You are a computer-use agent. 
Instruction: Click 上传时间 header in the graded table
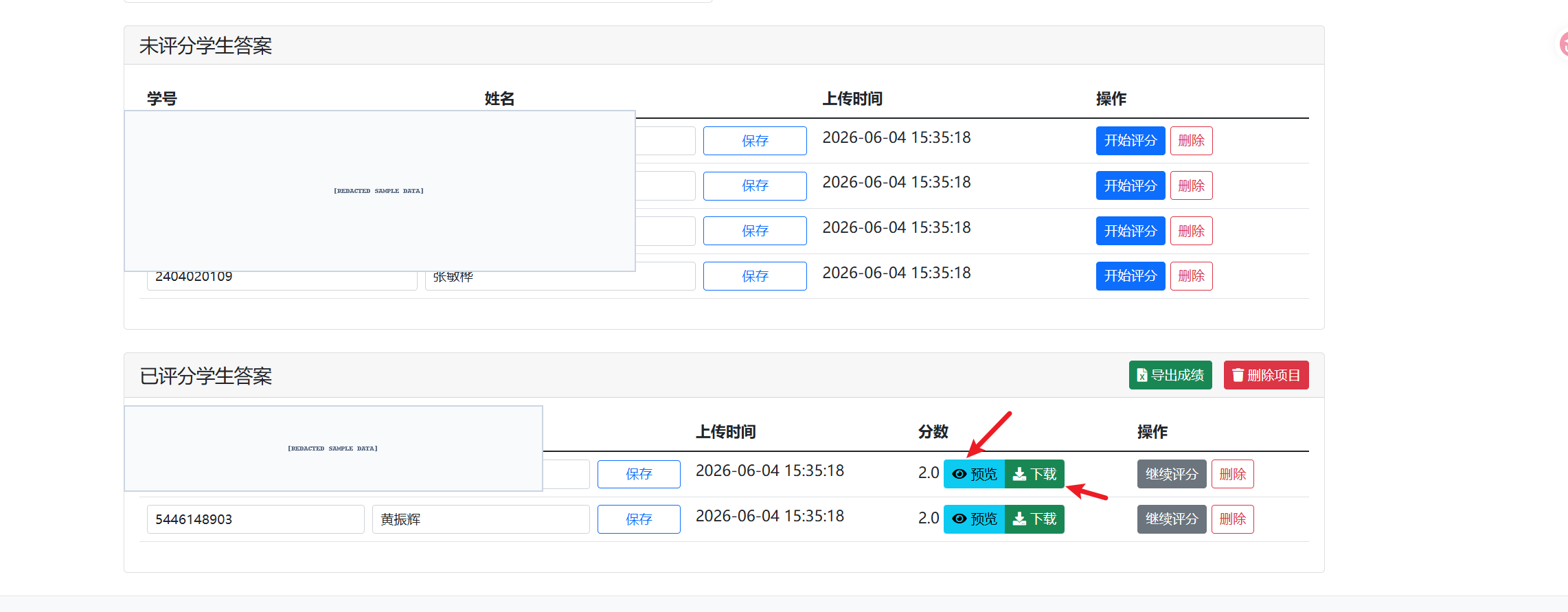(725, 432)
